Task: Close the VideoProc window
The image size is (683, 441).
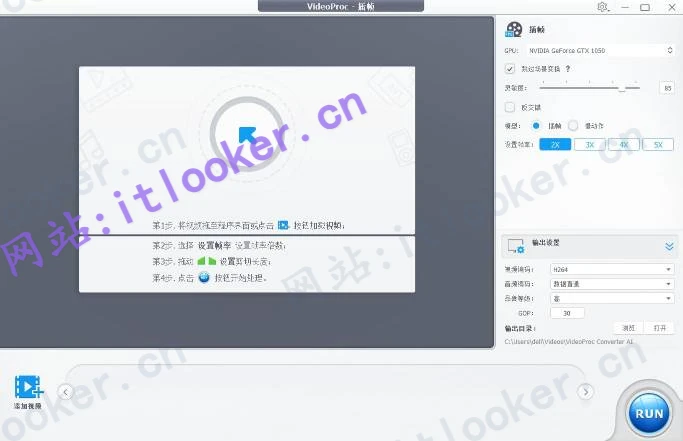Action: [x=672, y=7]
